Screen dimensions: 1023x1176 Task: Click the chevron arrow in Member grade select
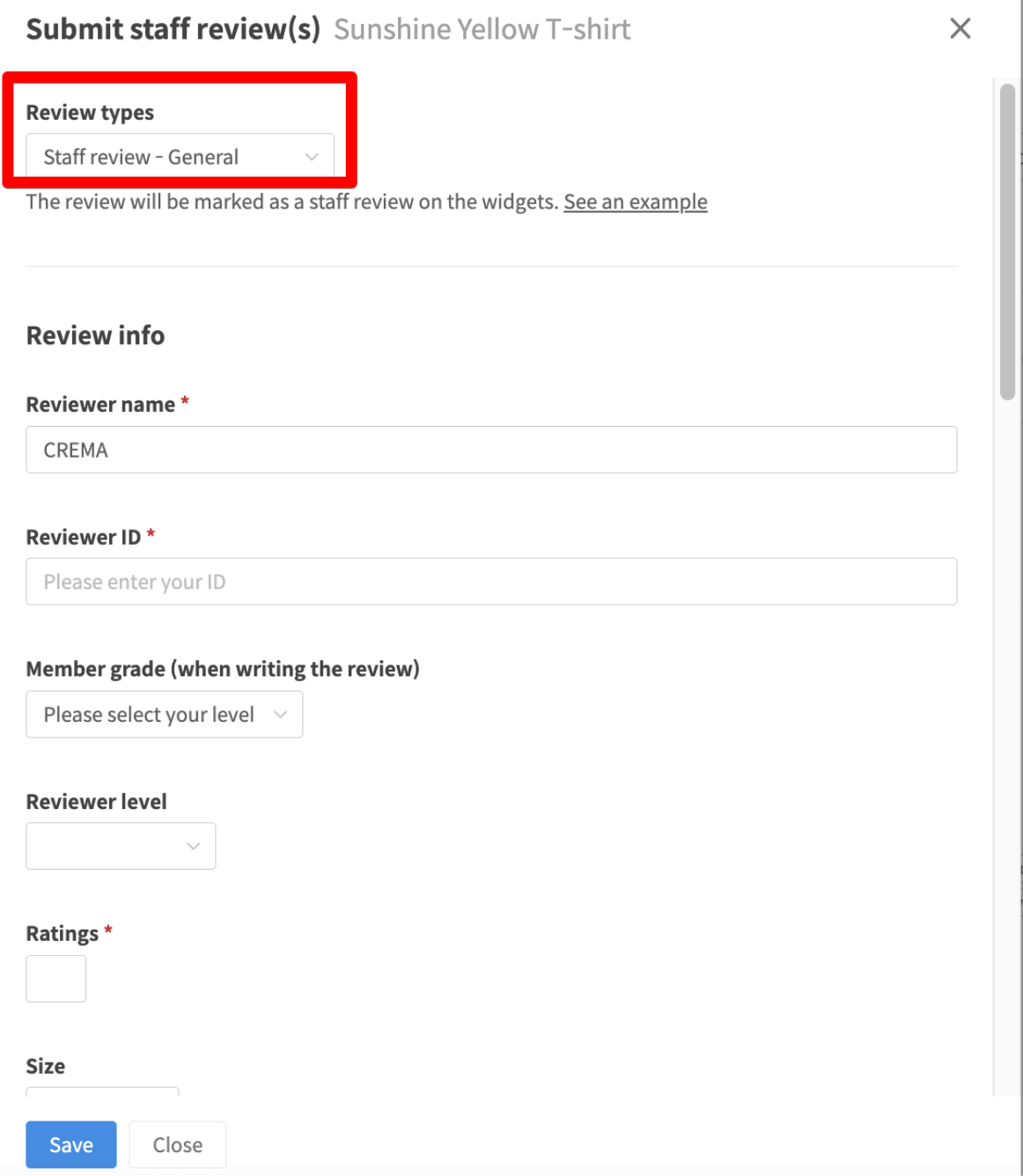click(280, 715)
